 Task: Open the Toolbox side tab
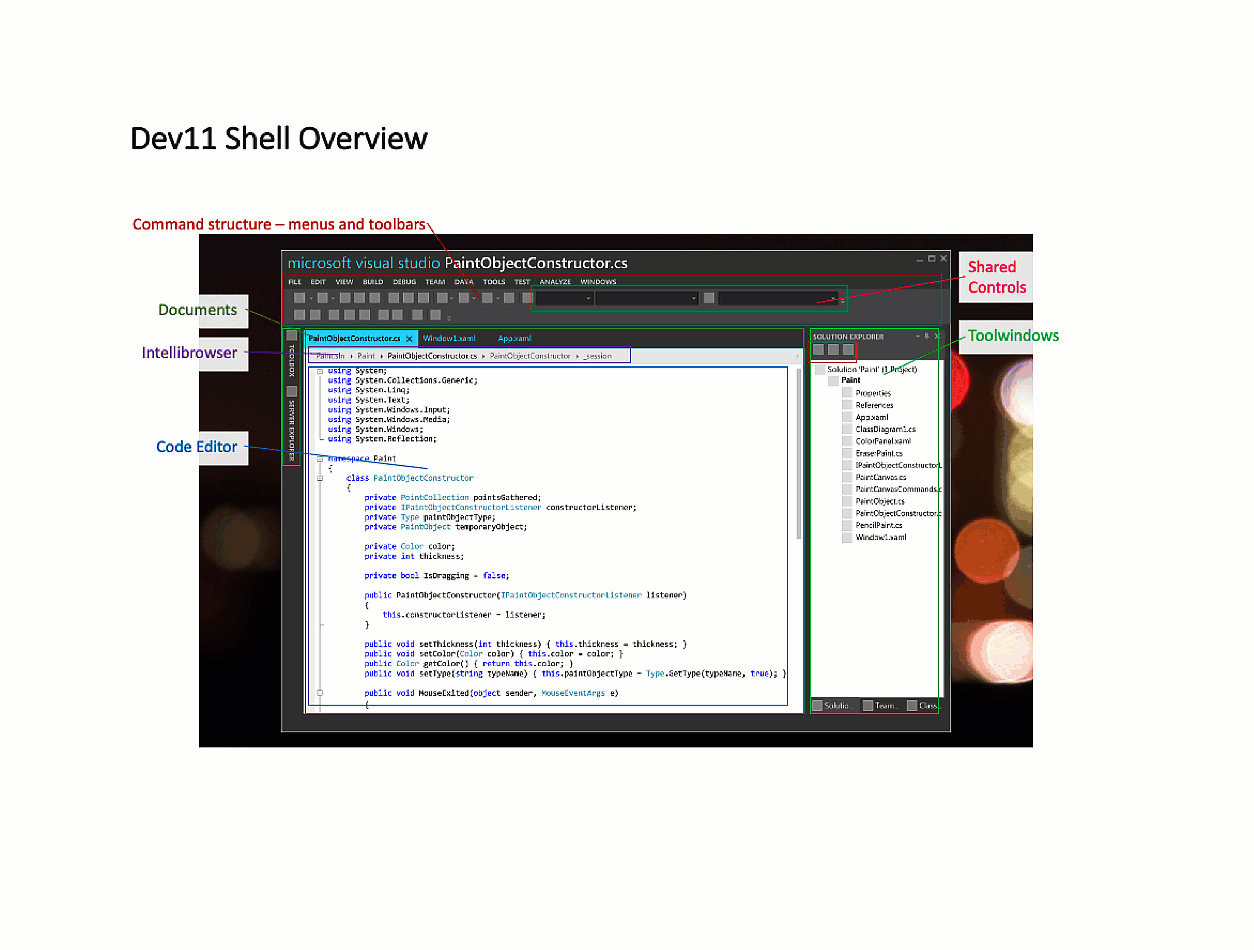291,355
